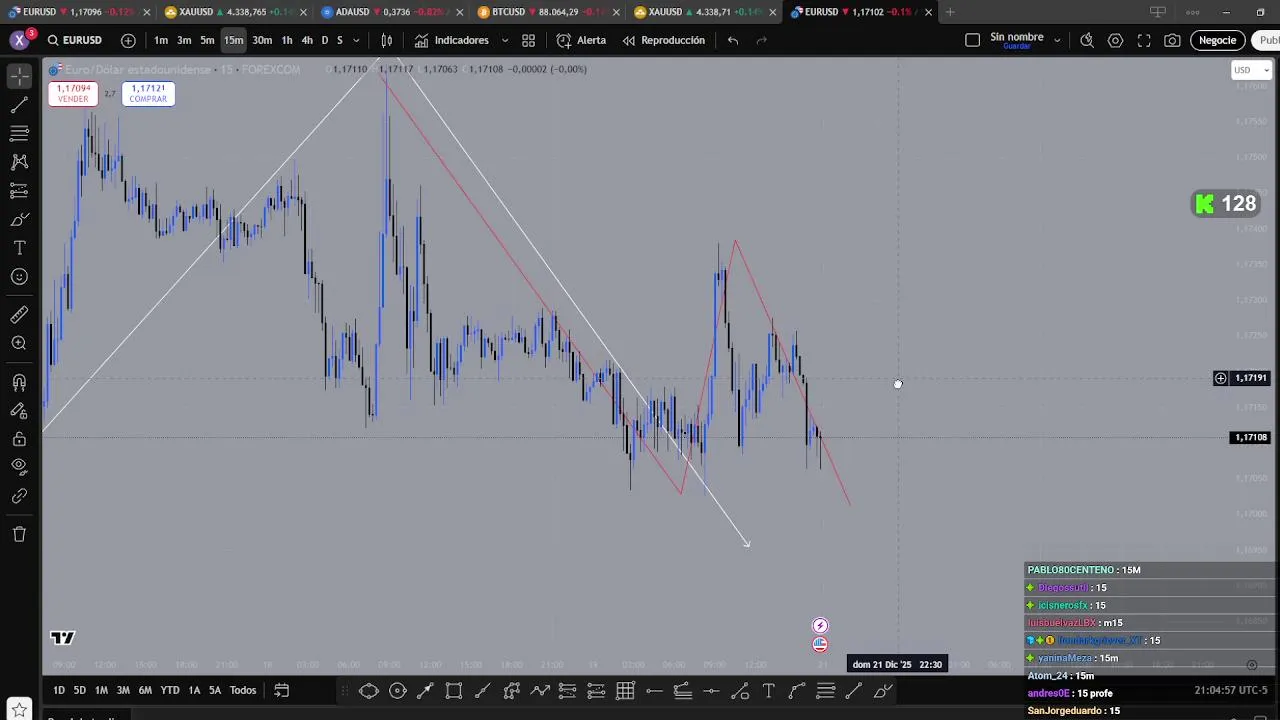The width and height of the screenshot is (1280, 720).
Task: Switch to 30m timeframe
Action: pos(262,40)
